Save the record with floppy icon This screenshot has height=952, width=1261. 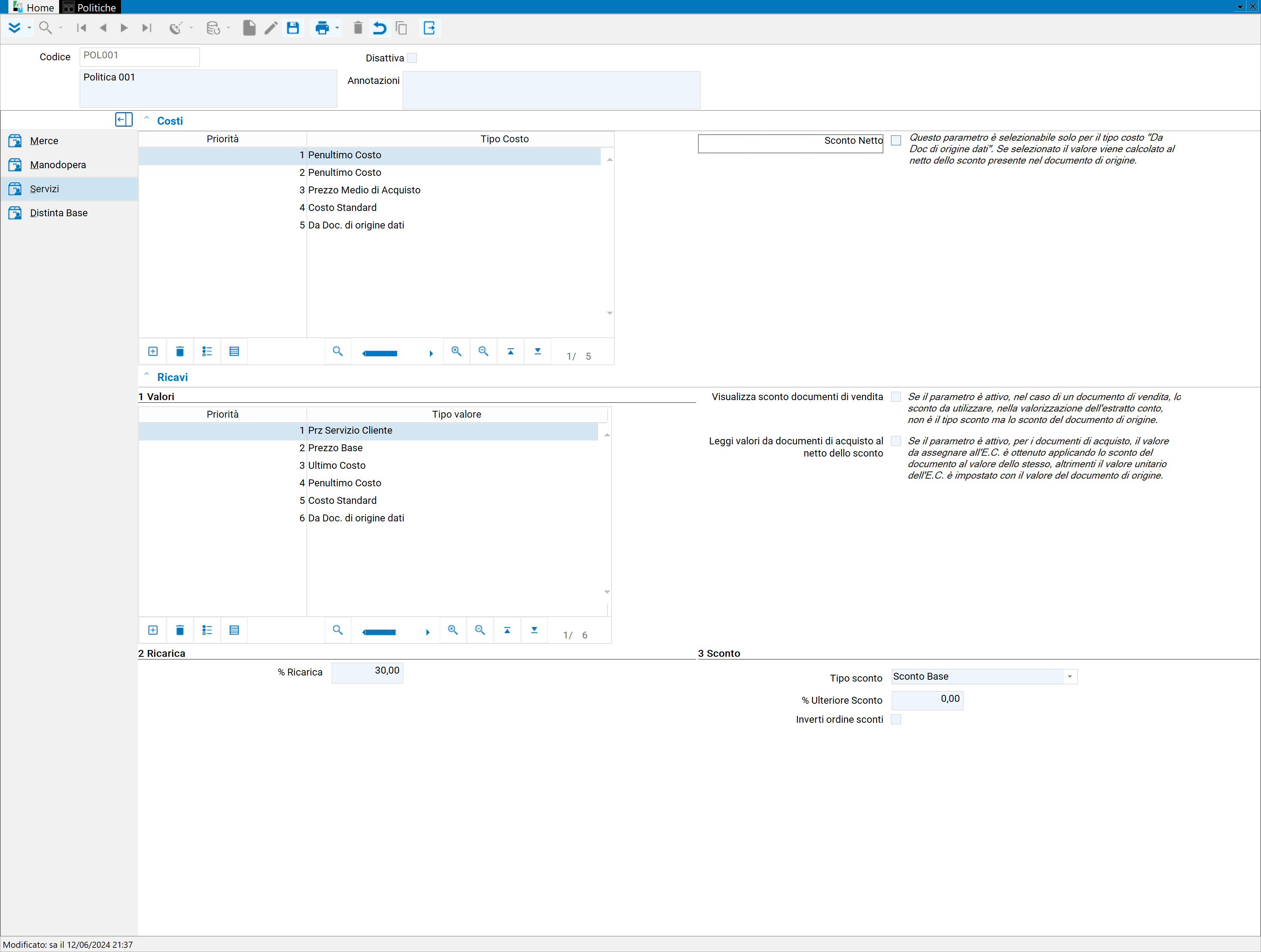pyautogui.click(x=293, y=28)
